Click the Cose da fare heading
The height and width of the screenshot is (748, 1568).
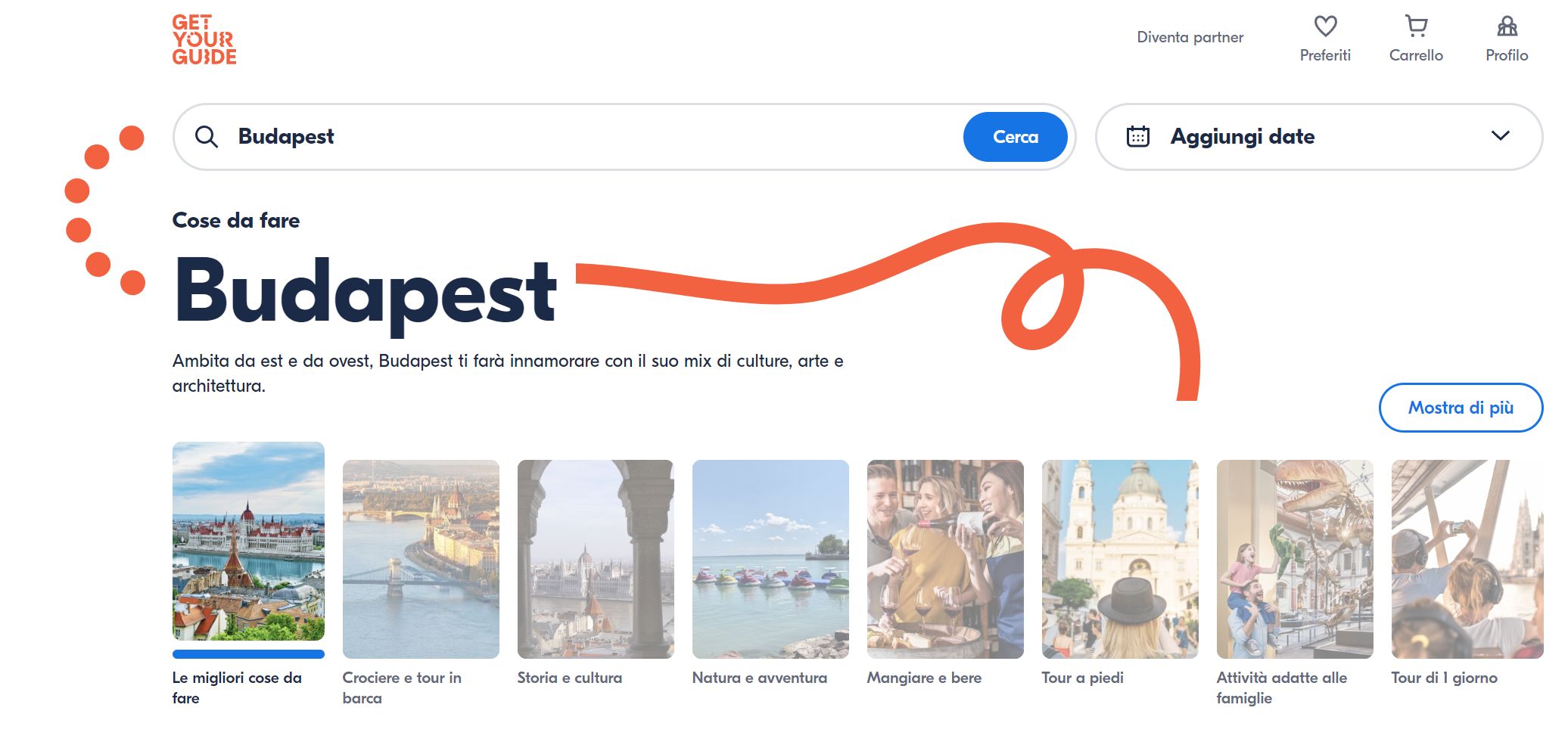[236, 220]
